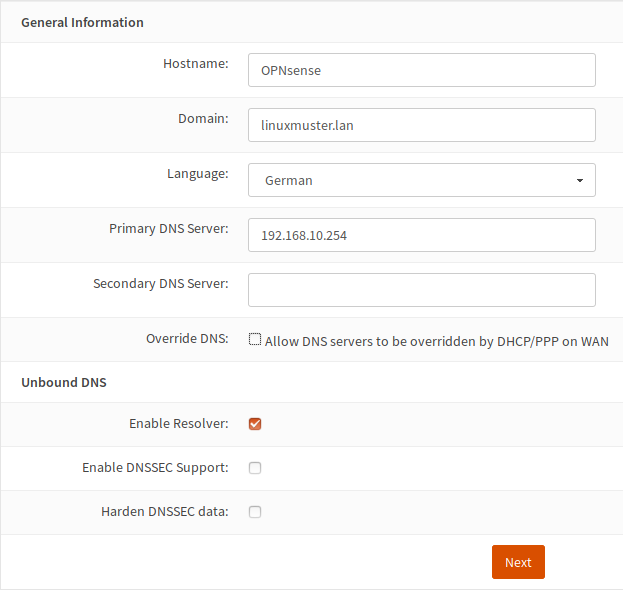Edit the Domain field linuxmuster.lan
Image resolution: width=623 pixels, height=590 pixels.
click(x=422, y=125)
